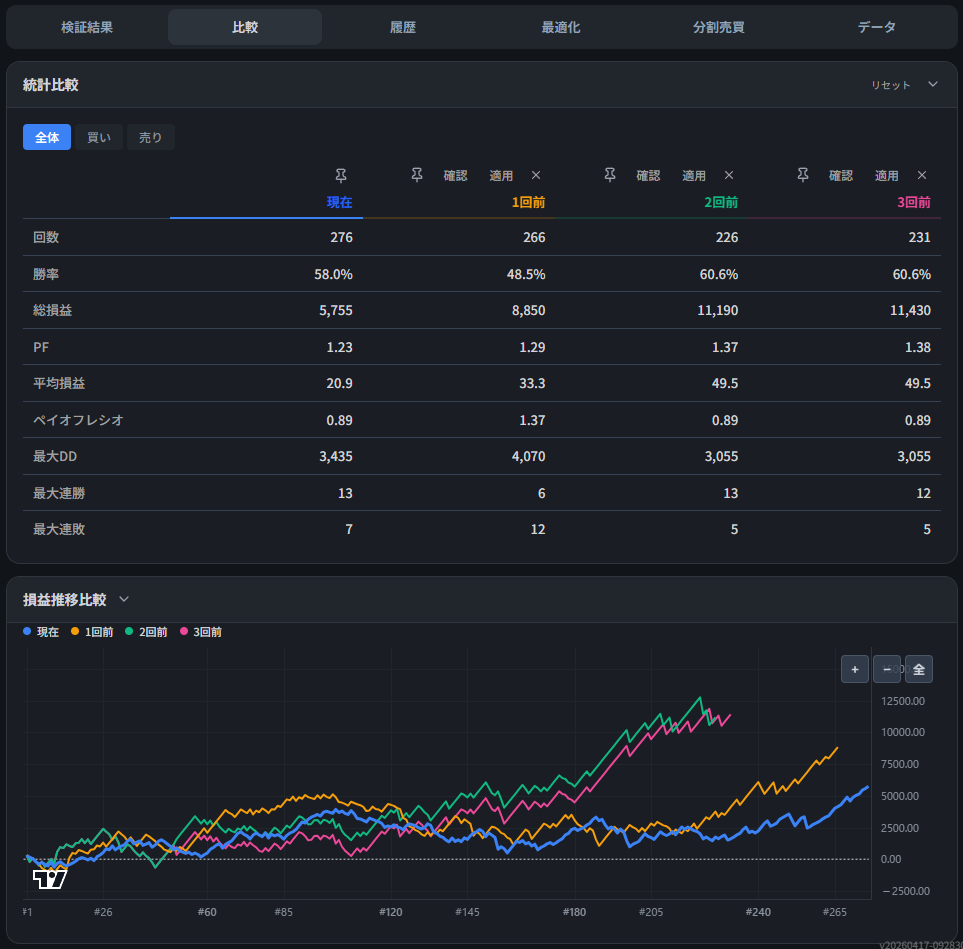Open the 検証結果 tab
Screen dimensions: 963x949
pyautogui.click(x=87, y=27)
